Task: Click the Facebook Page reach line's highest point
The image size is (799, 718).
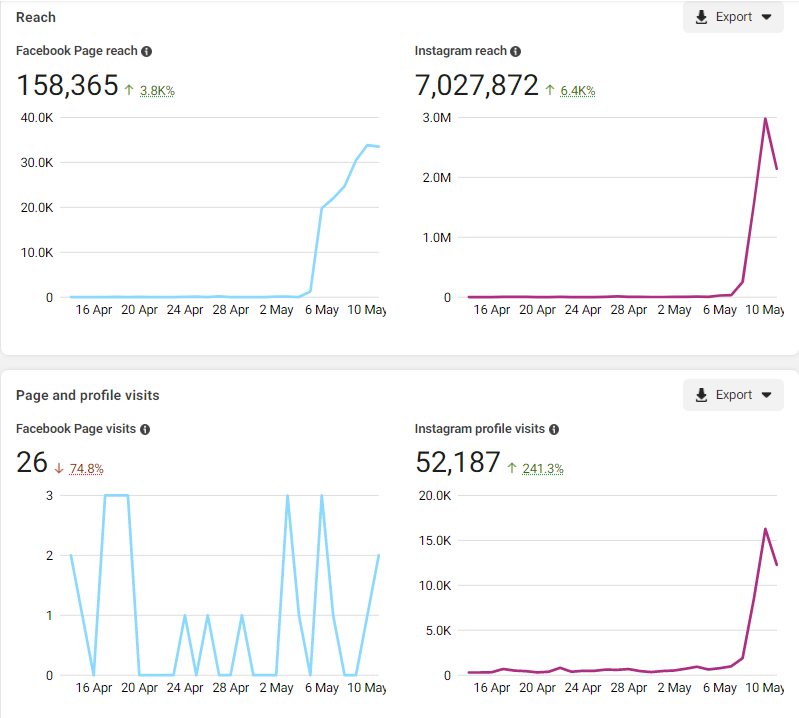Action: 368,145
